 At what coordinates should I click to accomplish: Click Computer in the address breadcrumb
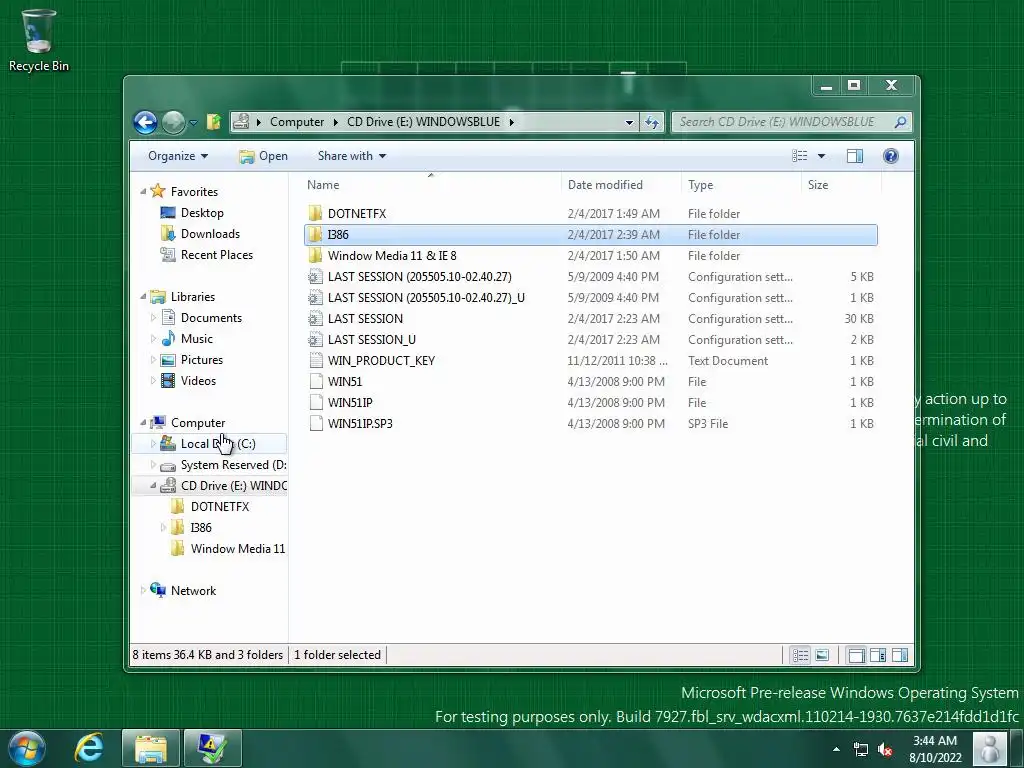point(296,122)
